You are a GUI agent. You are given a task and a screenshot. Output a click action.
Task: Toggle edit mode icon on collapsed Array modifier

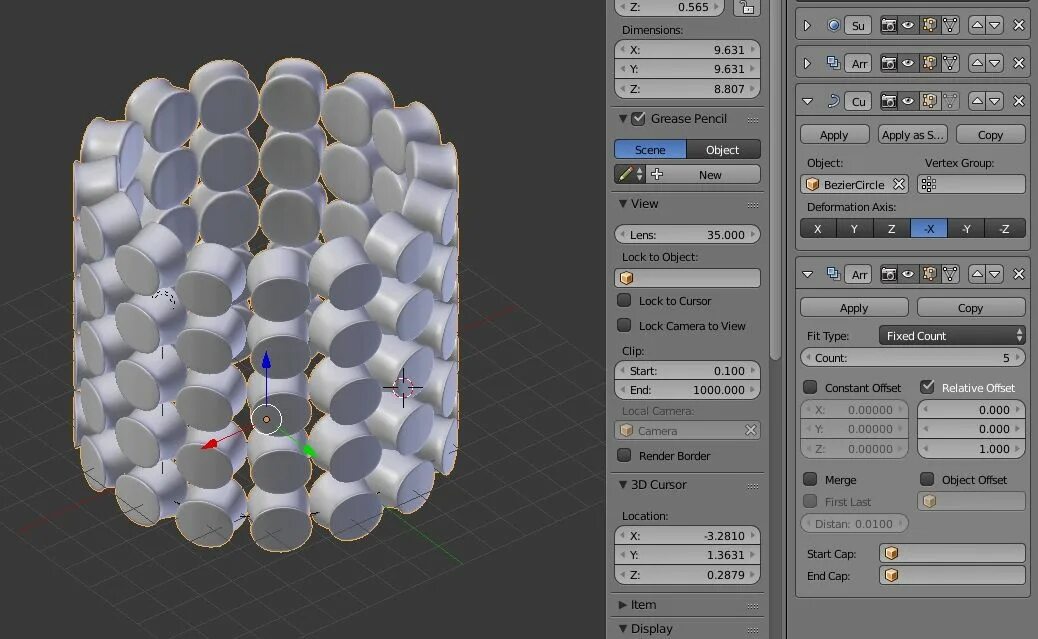tap(929, 63)
